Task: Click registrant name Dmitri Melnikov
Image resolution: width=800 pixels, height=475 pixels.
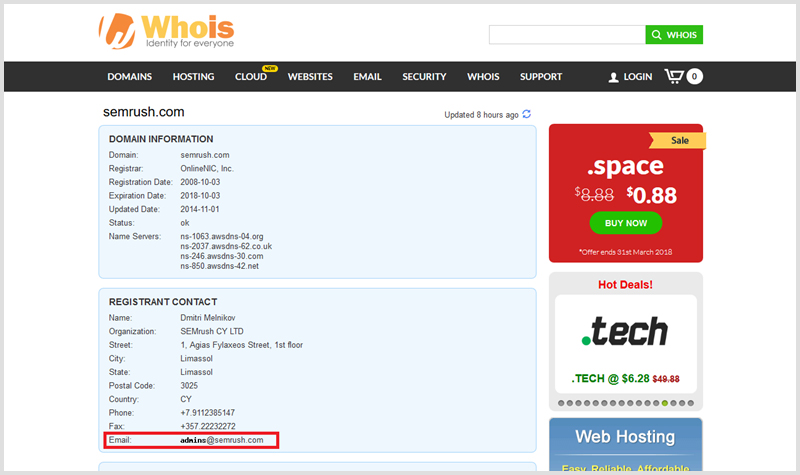Action: point(208,318)
